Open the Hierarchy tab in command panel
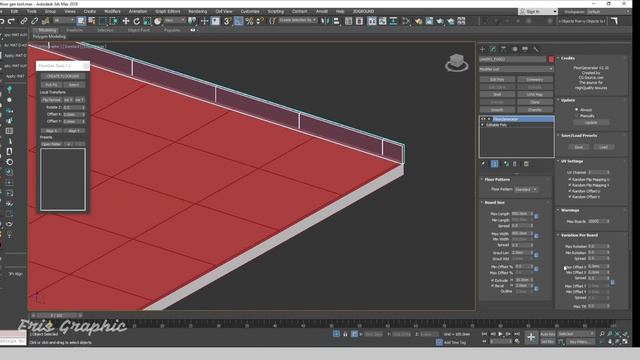 pyautogui.click(x=504, y=49)
